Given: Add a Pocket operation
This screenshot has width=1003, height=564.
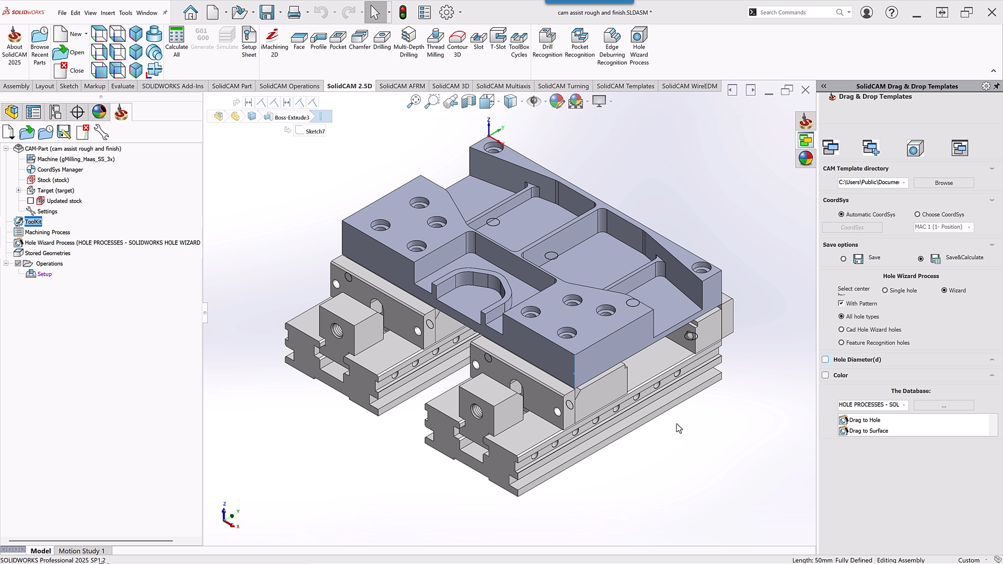Looking at the screenshot, I should [338, 40].
